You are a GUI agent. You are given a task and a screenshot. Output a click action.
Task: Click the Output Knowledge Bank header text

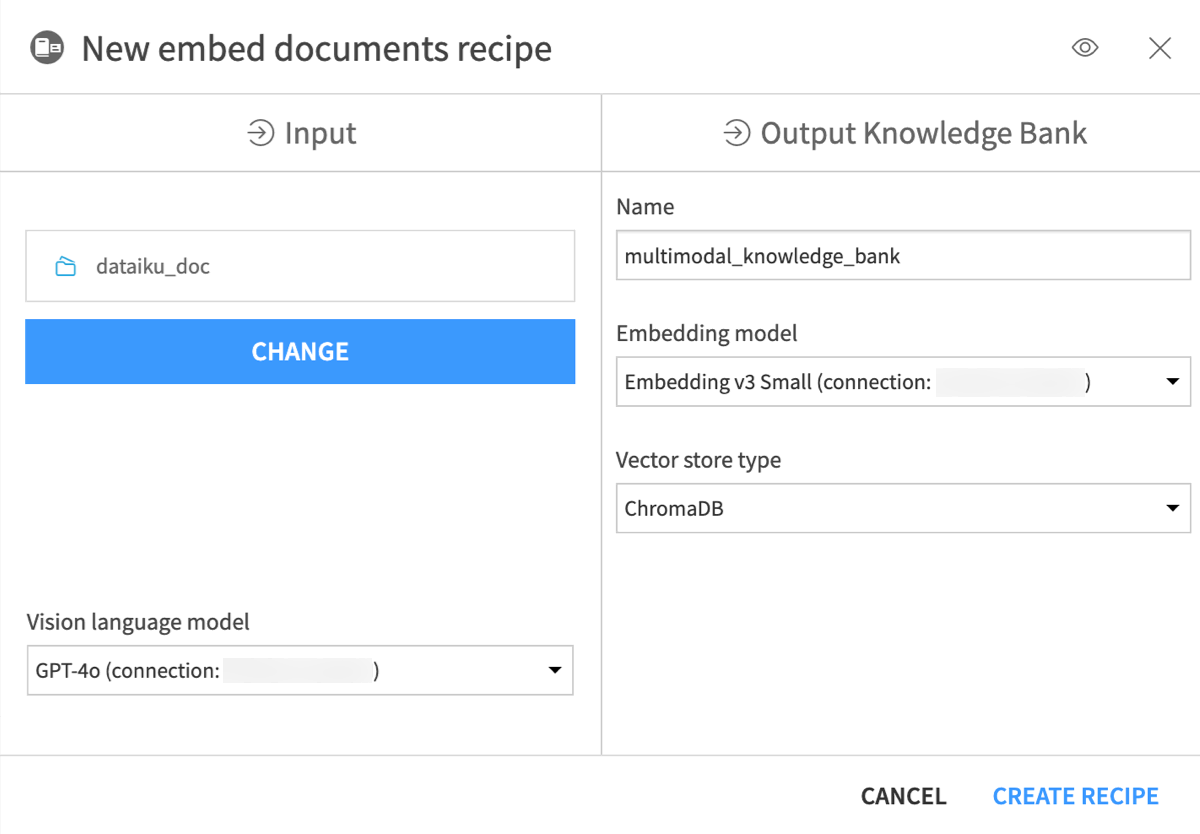pos(923,133)
